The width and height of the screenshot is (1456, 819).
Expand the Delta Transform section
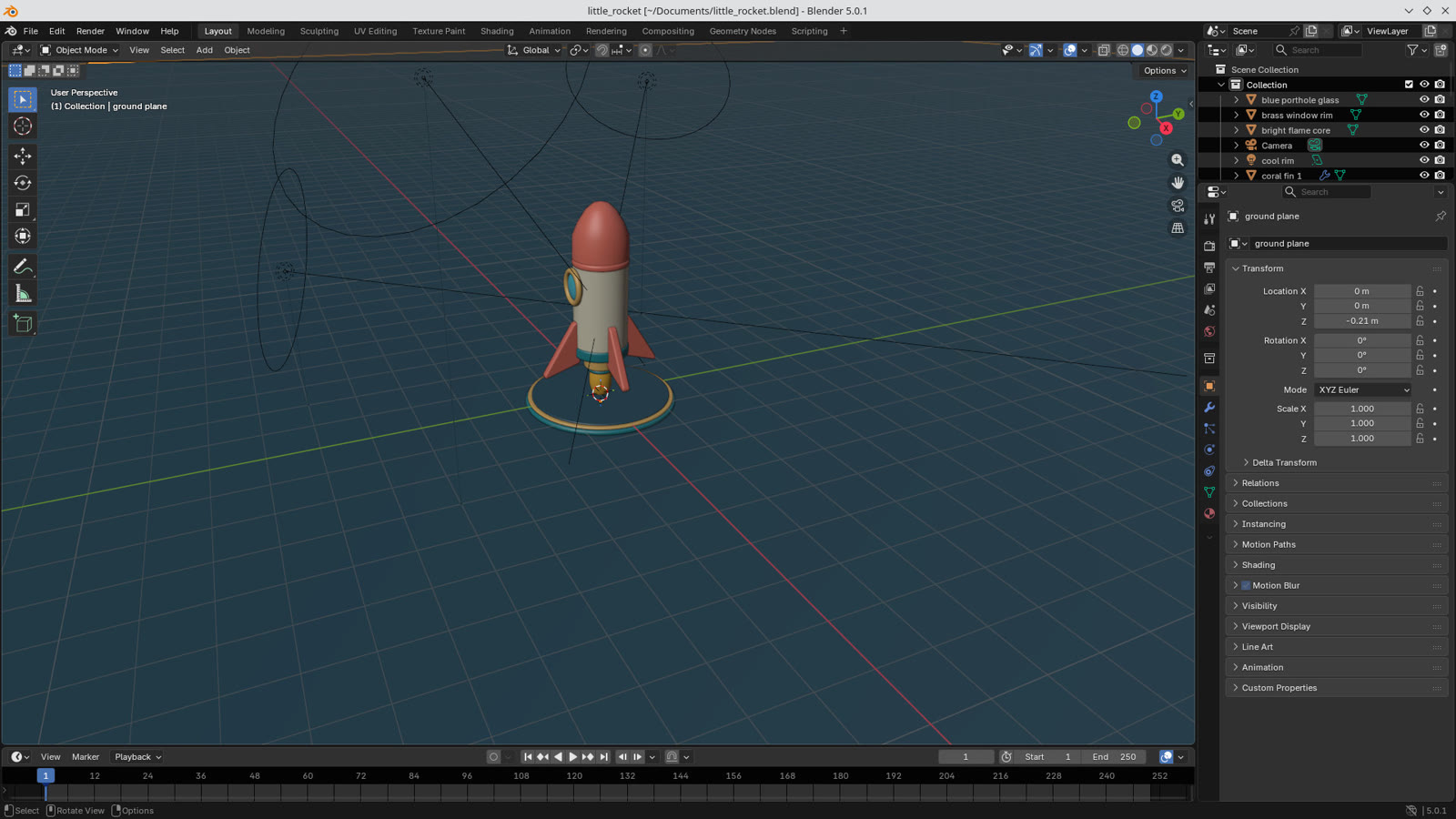(1284, 463)
